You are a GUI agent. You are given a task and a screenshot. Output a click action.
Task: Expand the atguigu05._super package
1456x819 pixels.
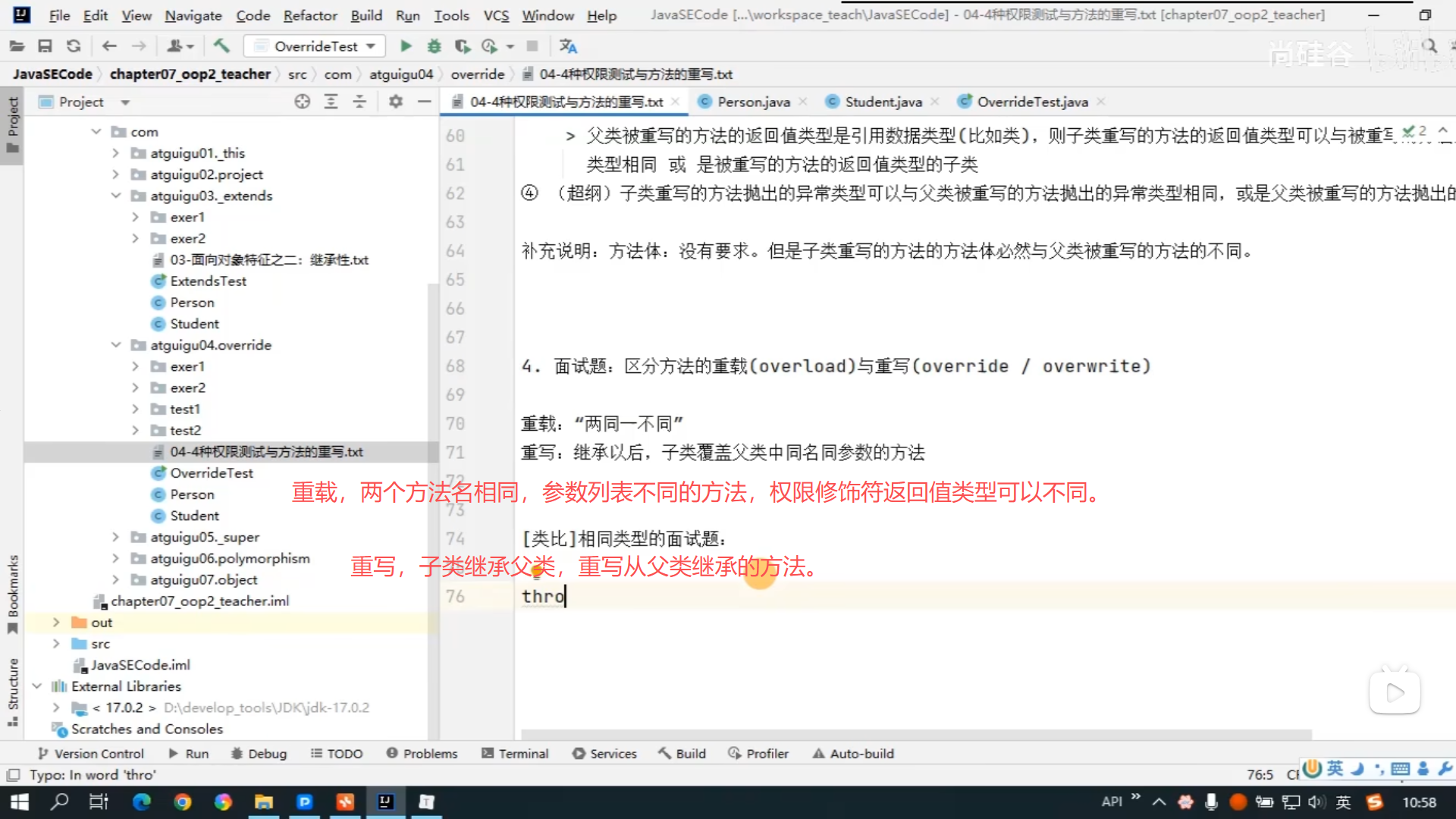pos(115,537)
